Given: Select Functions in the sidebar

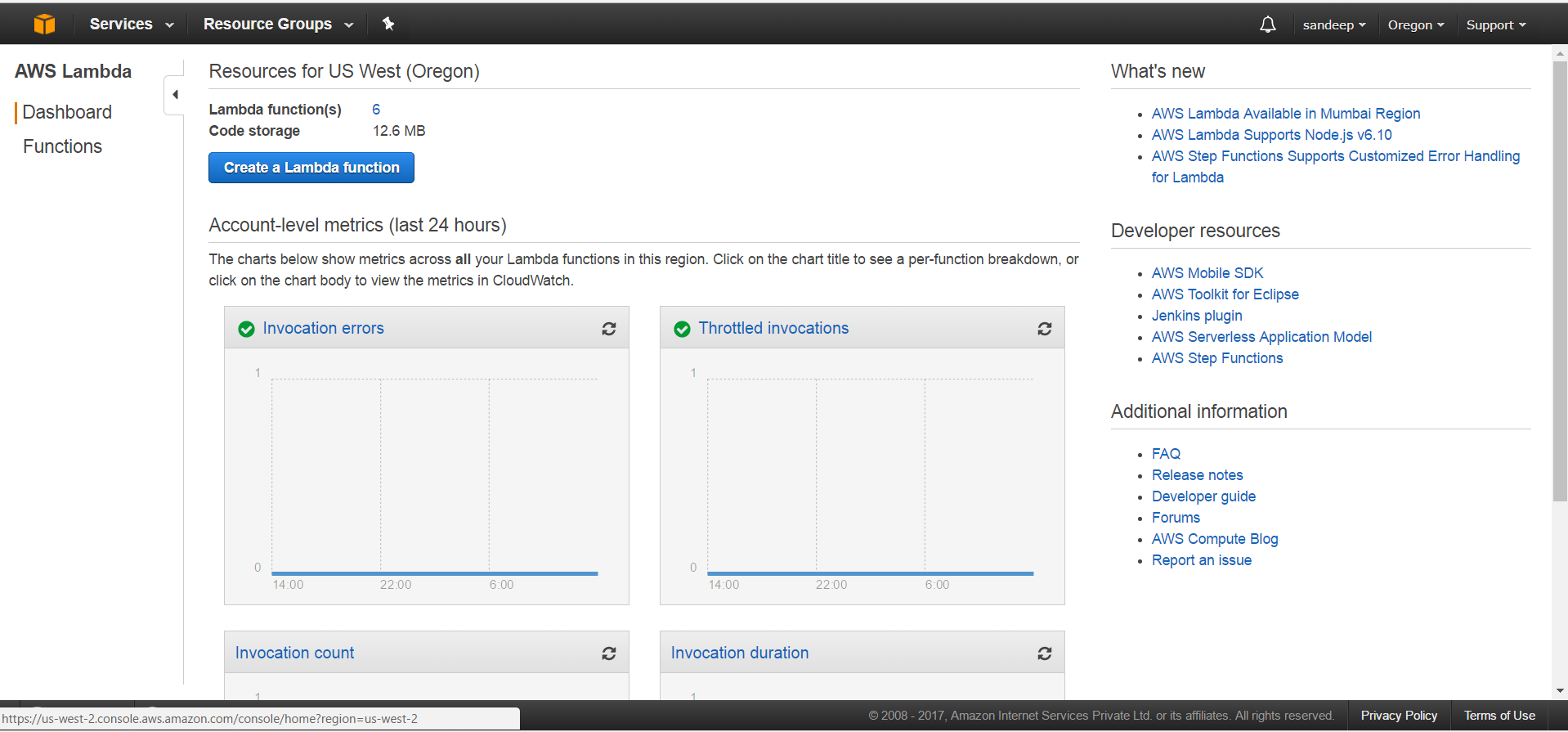Looking at the screenshot, I should point(62,146).
